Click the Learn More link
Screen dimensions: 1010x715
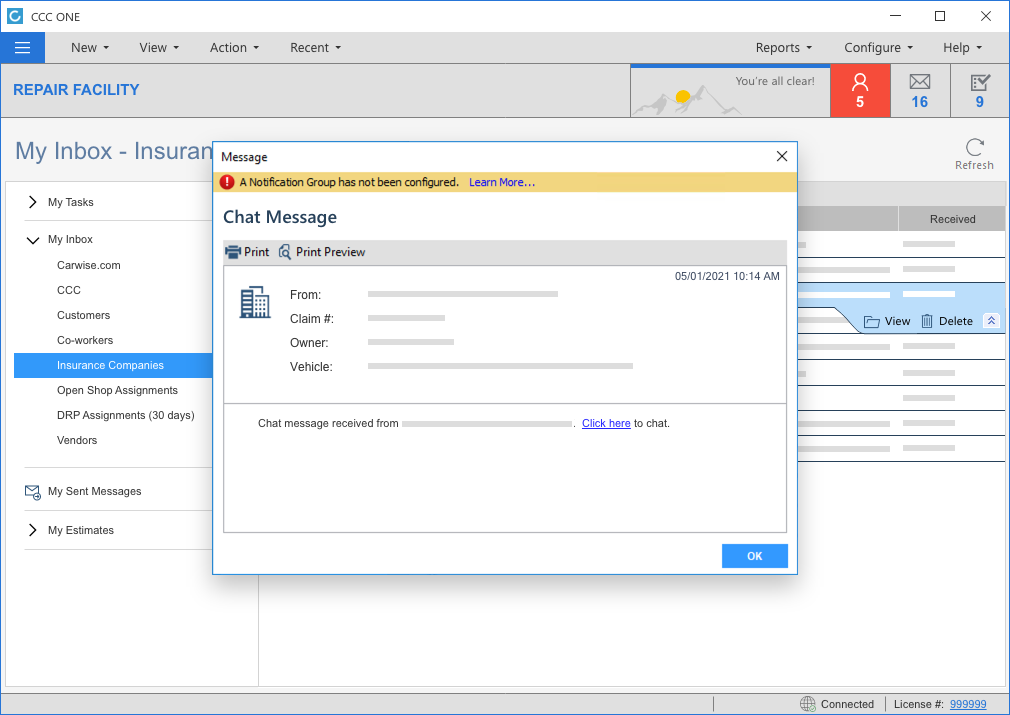[x=501, y=182]
